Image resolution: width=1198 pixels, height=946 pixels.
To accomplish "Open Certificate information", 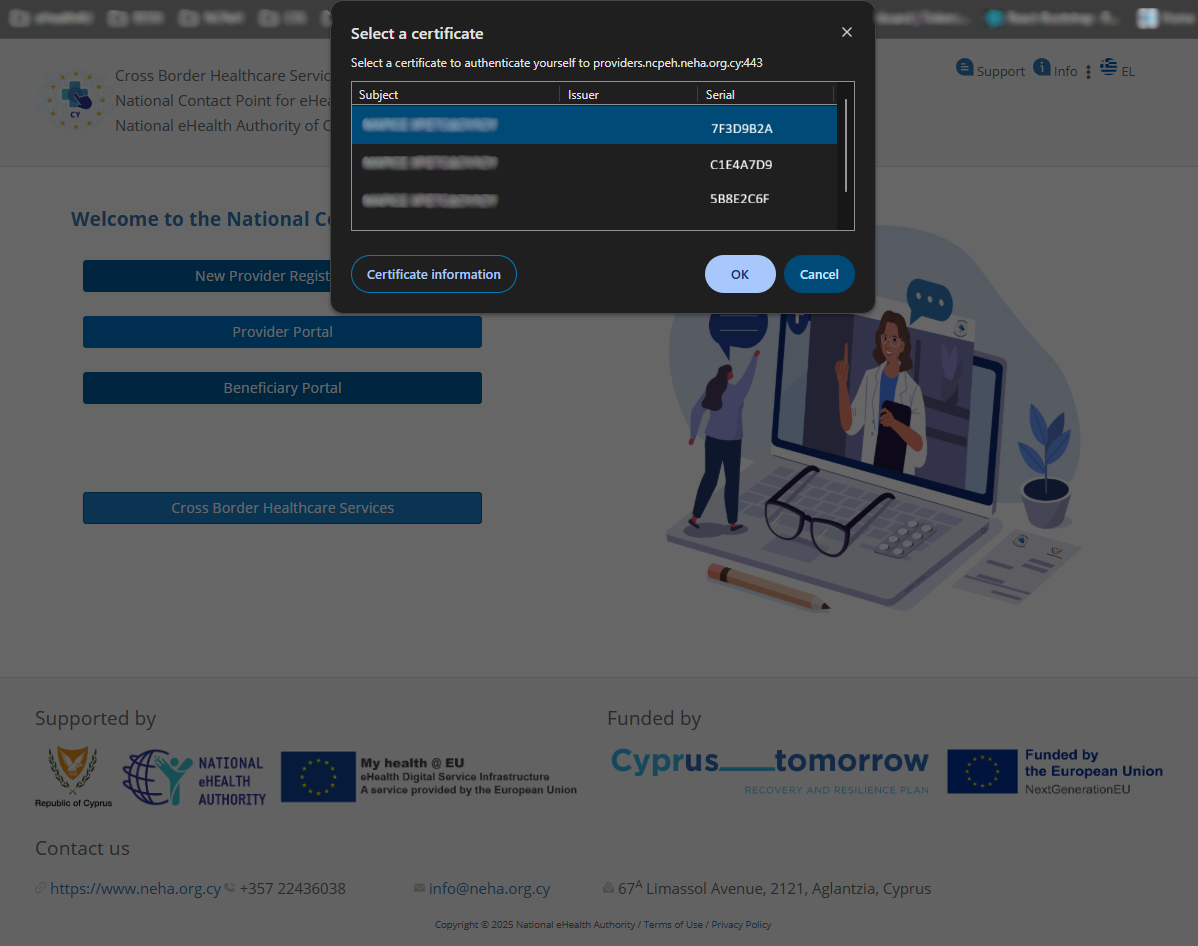I will (x=434, y=274).
